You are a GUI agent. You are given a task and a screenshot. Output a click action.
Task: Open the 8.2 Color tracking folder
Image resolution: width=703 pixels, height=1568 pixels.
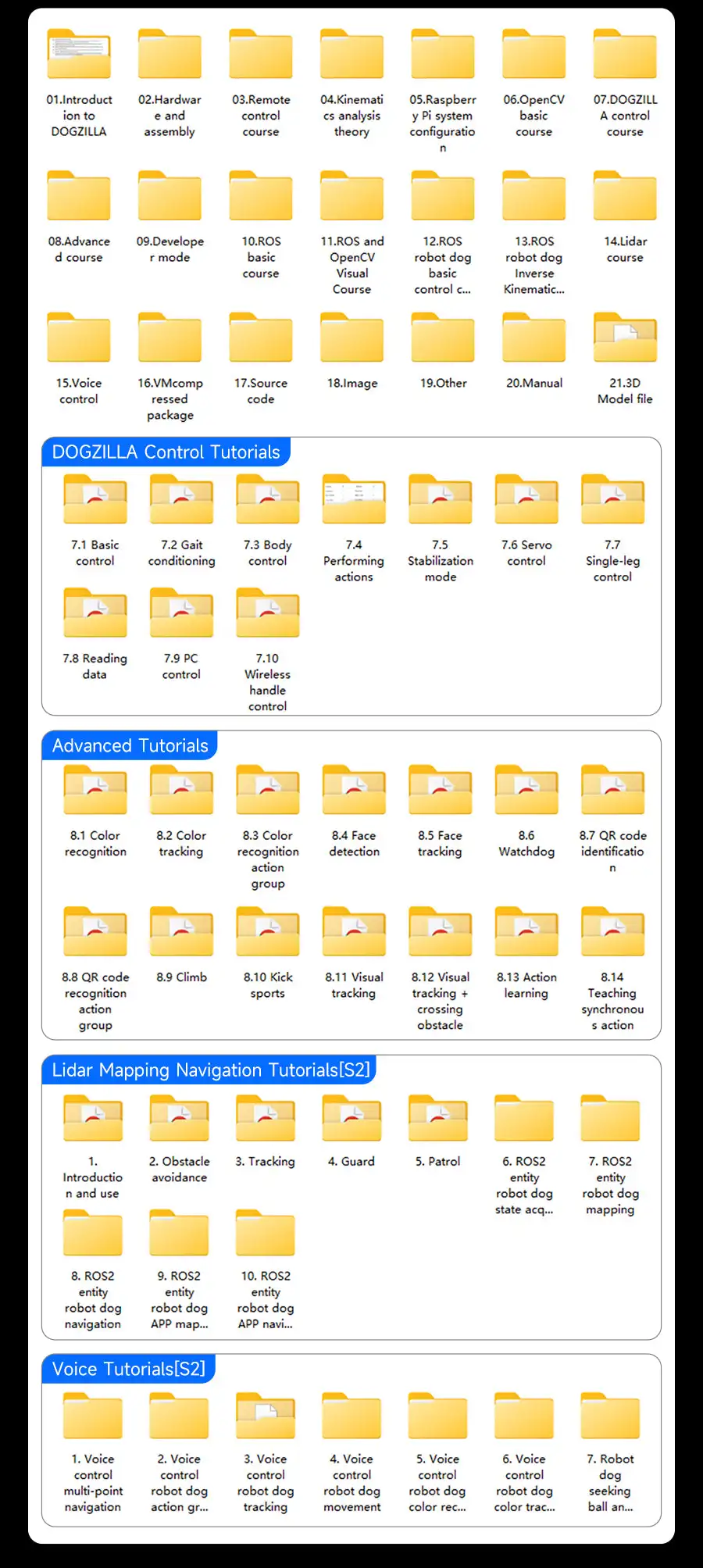(181, 790)
